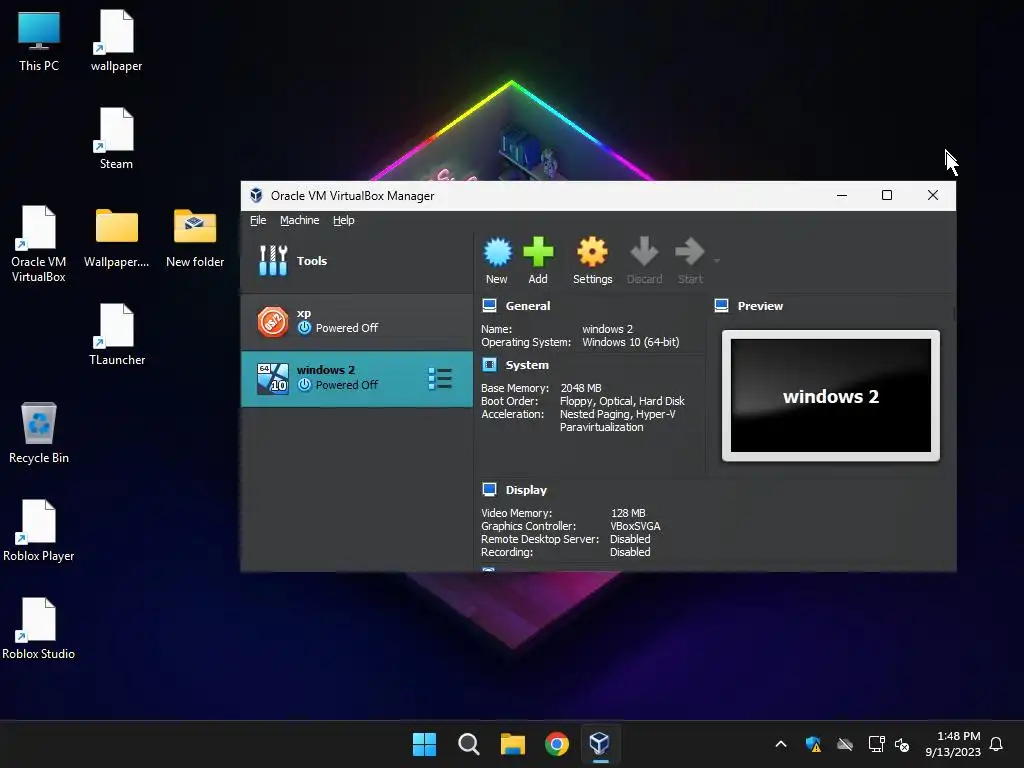Open the Help menu
The image size is (1024, 768).
(344, 220)
